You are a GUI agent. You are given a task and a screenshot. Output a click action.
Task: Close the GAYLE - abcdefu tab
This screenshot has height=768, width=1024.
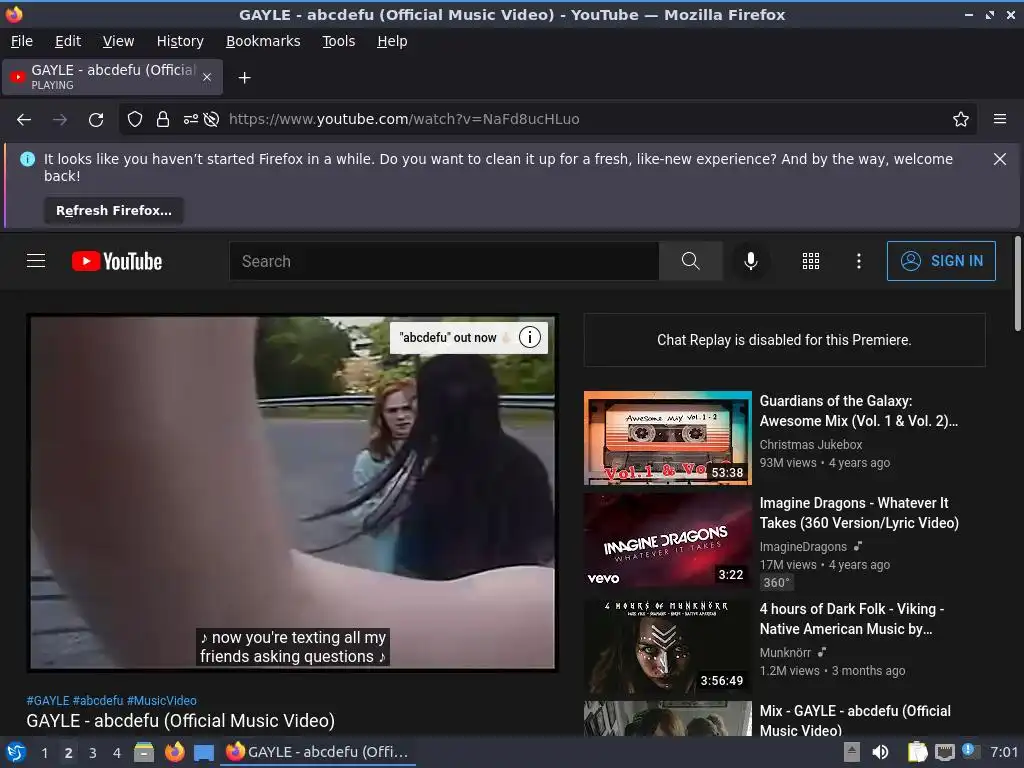click(207, 77)
